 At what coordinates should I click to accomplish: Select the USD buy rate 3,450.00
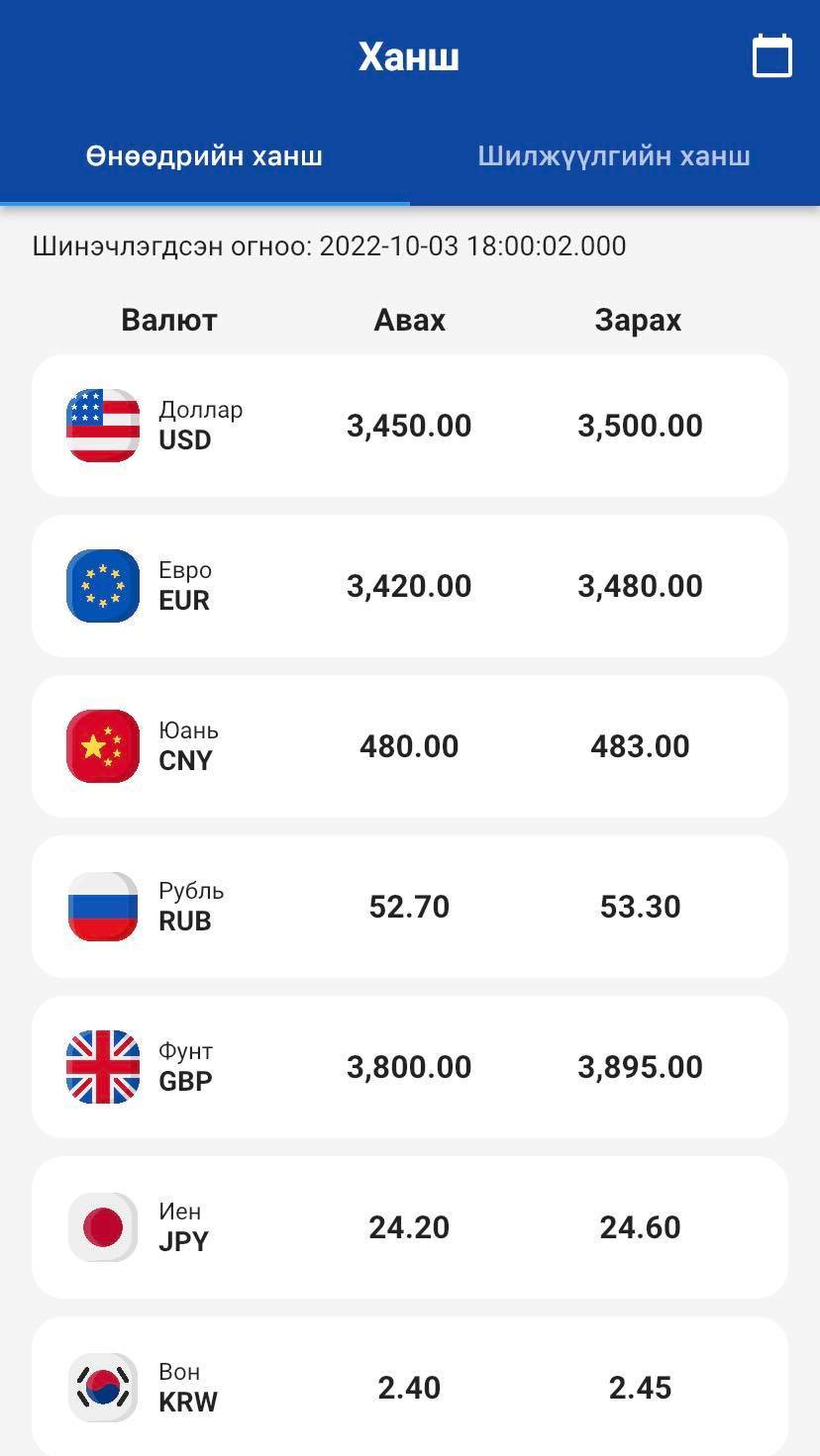pos(409,426)
